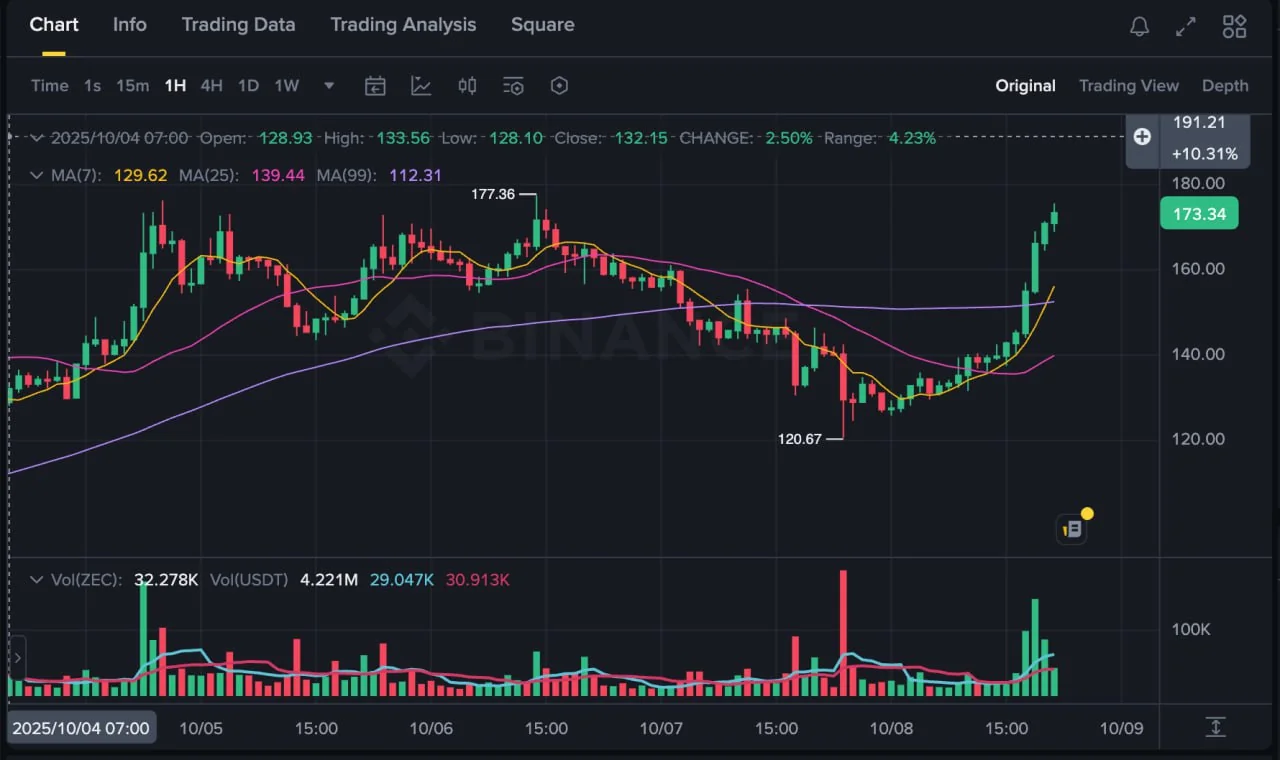Open the yellow-dot order marker icon
This screenshot has height=760, width=1280.
pyautogui.click(x=1072, y=529)
